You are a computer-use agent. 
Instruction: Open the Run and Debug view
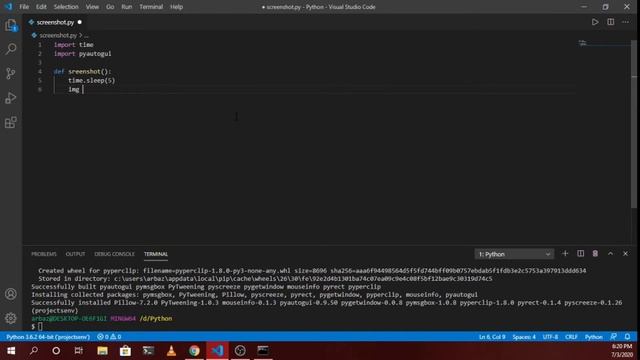pos(11,98)
